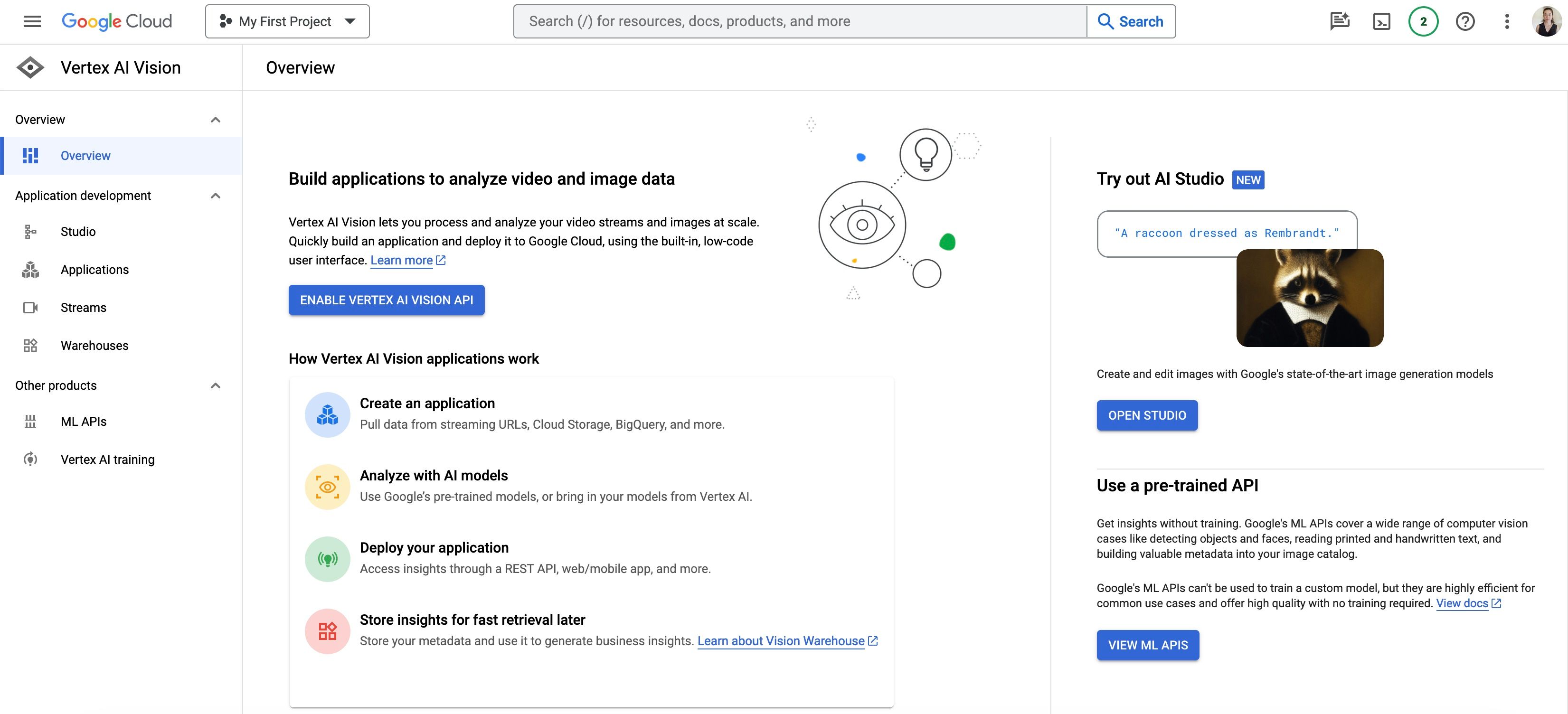This screenshot has height=714, width=1568.
Task: Open the three-dot more options menu
Action: coord(1507,21)
